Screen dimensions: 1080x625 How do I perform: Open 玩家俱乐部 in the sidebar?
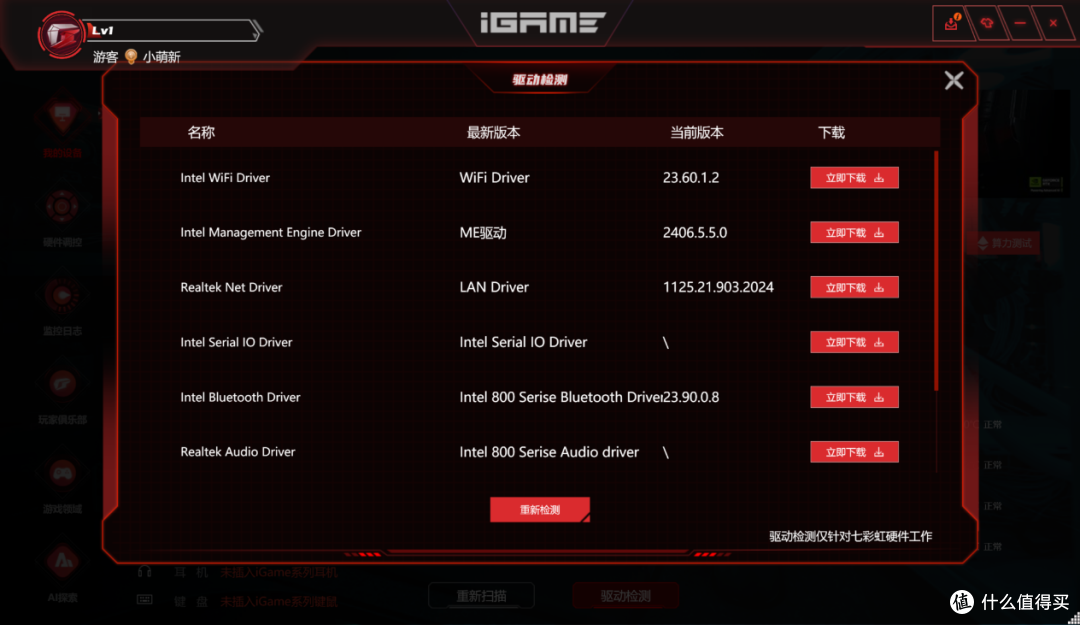[62, 396]
